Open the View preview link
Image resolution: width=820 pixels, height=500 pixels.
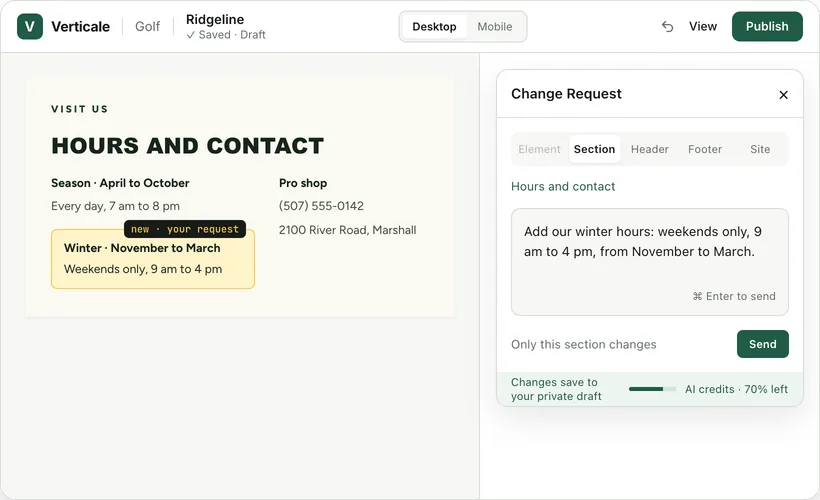(702, 27)
